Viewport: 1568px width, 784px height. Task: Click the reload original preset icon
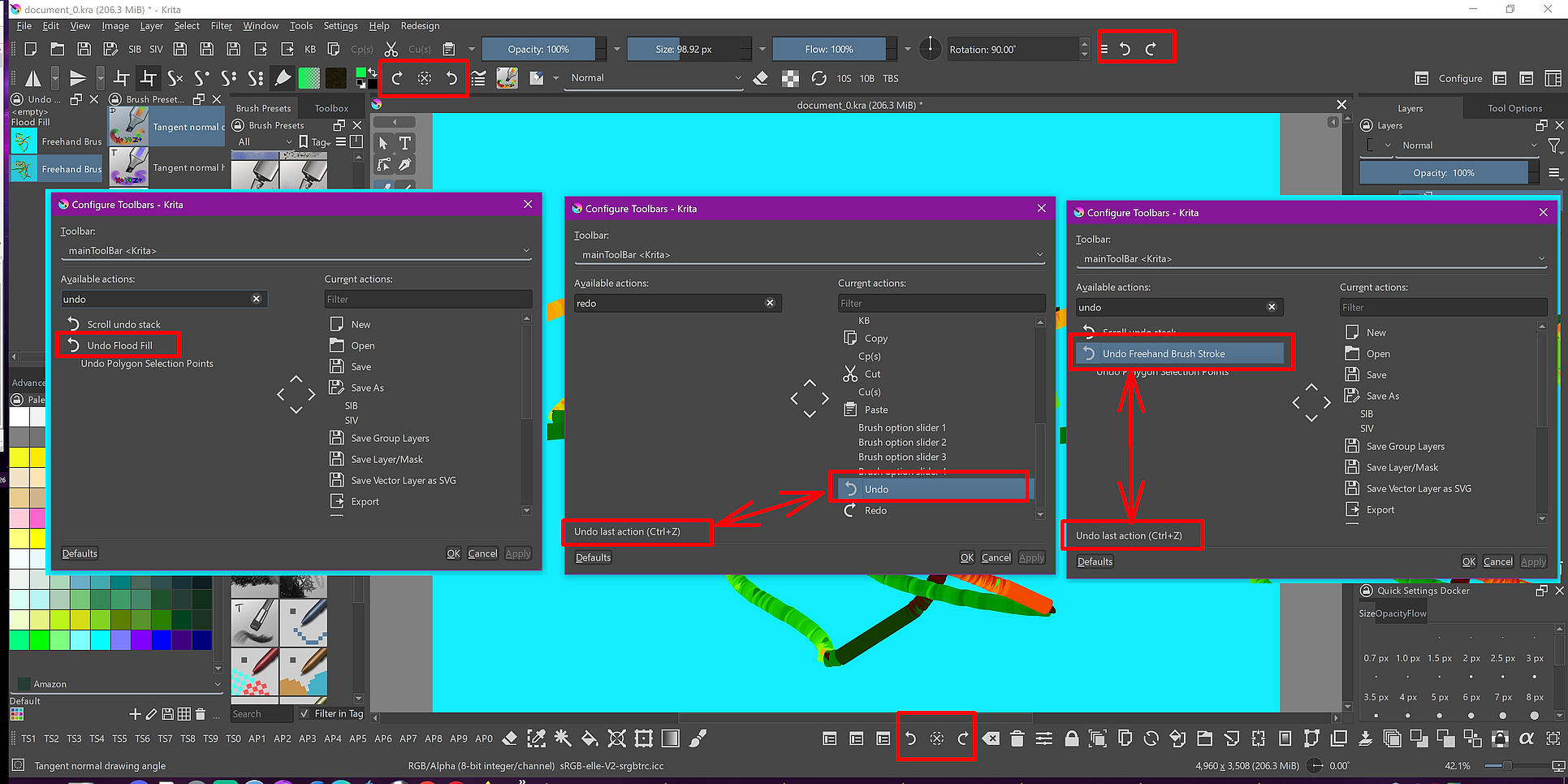pyautogui.click(x=819, y=78)
